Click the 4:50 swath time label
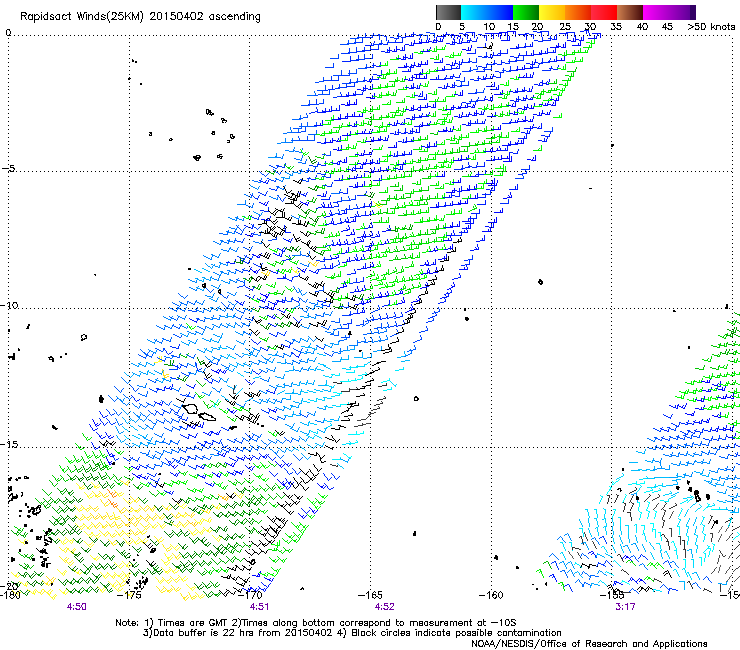 tap(76, 607)
